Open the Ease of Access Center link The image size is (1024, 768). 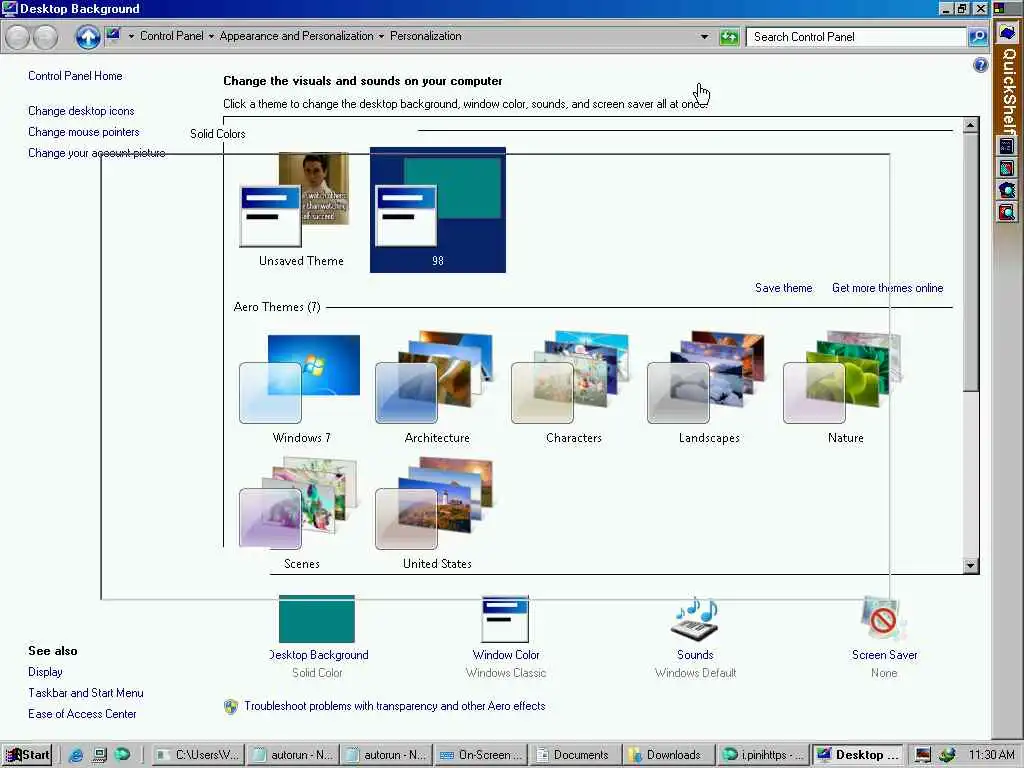82,714
